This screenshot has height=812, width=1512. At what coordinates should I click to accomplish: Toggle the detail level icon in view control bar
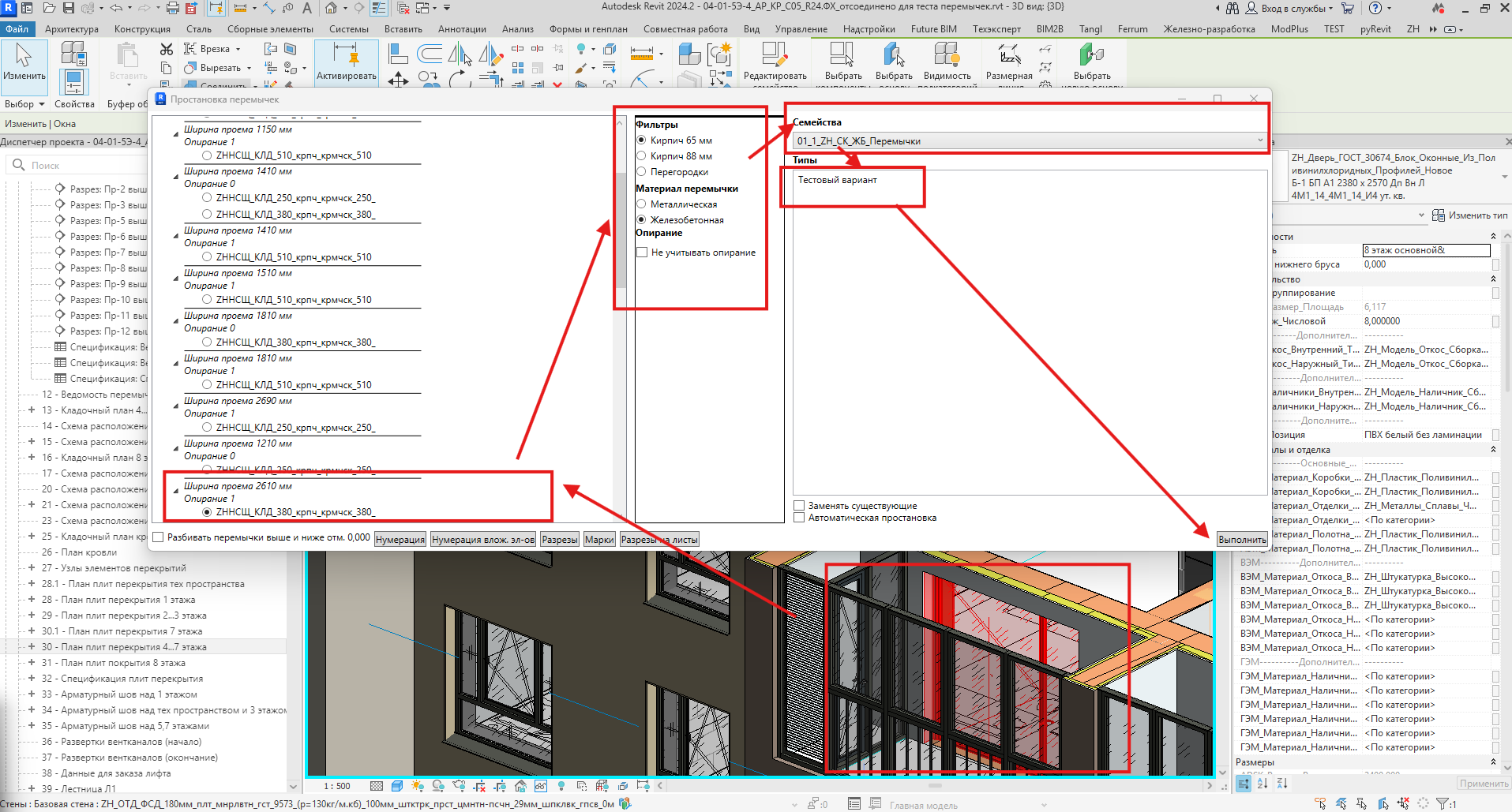(x=377, y=786)
